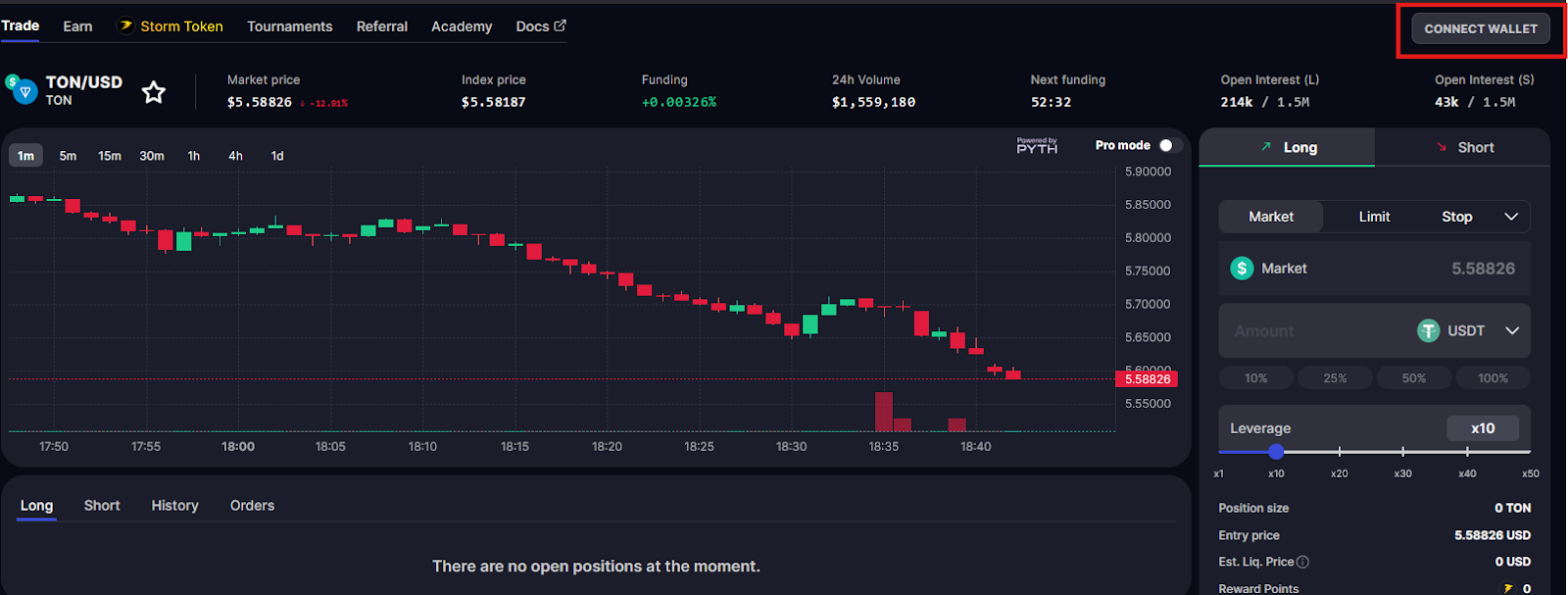Go to Trade in top navigation
This screenshot has width=1568, height=595.
coord(20,25)
